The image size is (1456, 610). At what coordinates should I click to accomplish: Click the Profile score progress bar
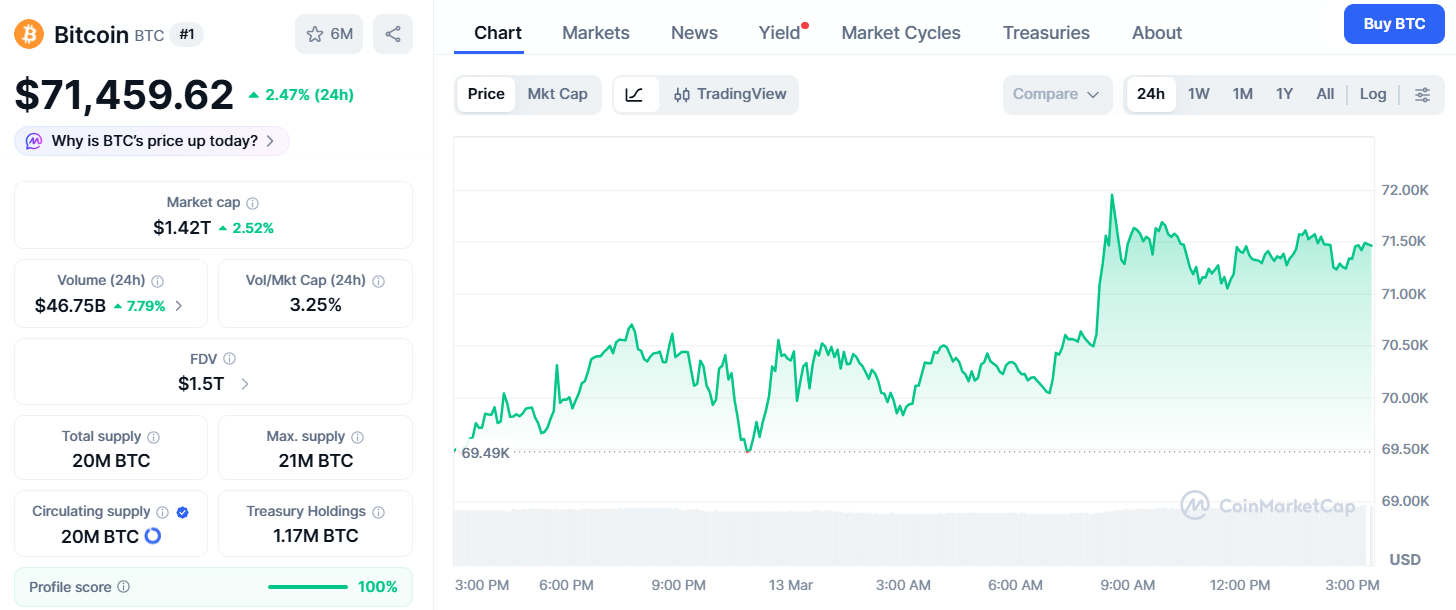pyautogui.click(x=308, y=587)
